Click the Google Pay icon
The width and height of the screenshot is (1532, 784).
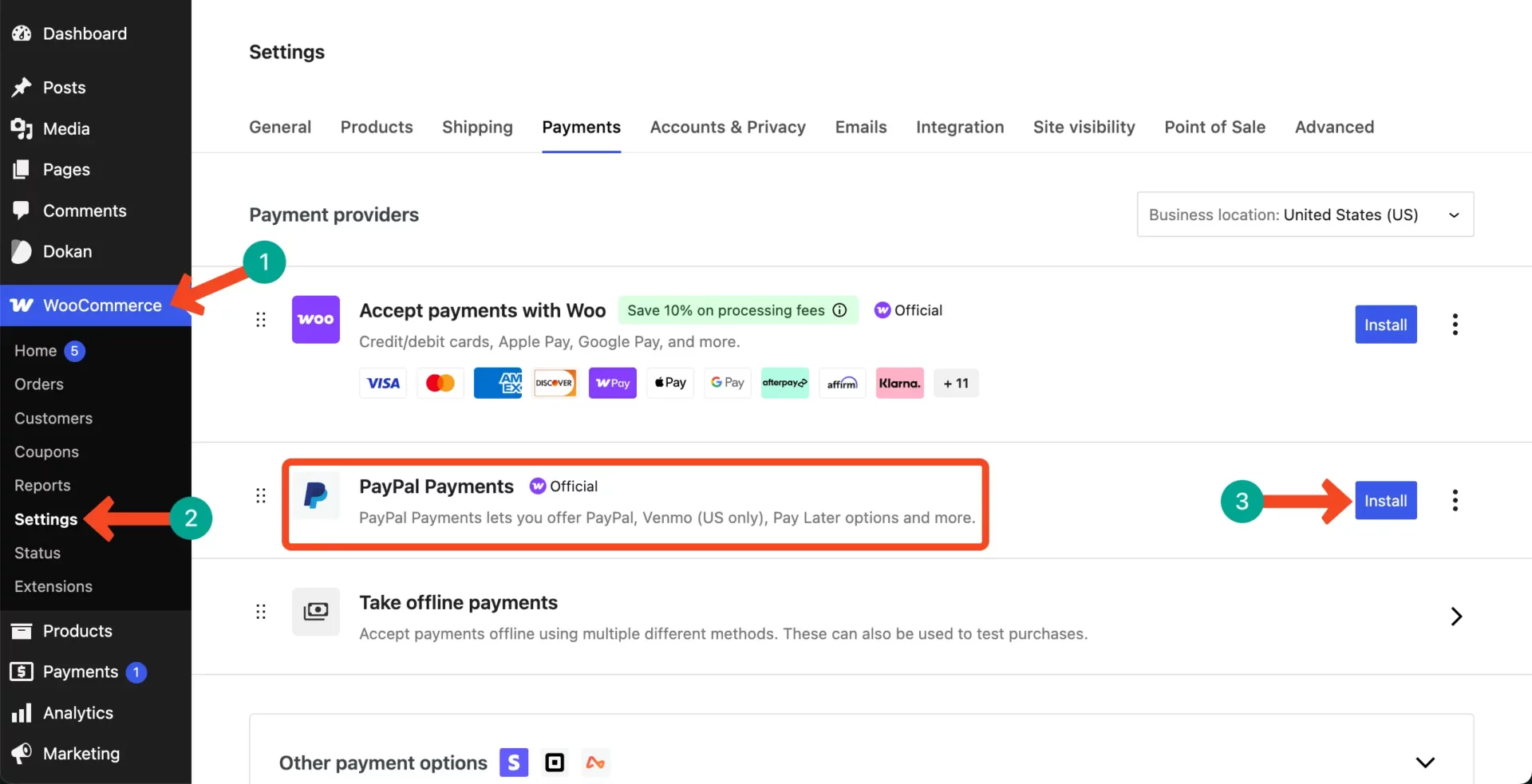(x=728, y=383)
